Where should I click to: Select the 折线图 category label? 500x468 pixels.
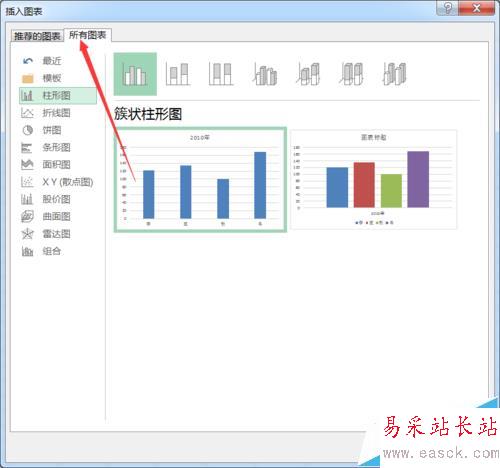57,113
